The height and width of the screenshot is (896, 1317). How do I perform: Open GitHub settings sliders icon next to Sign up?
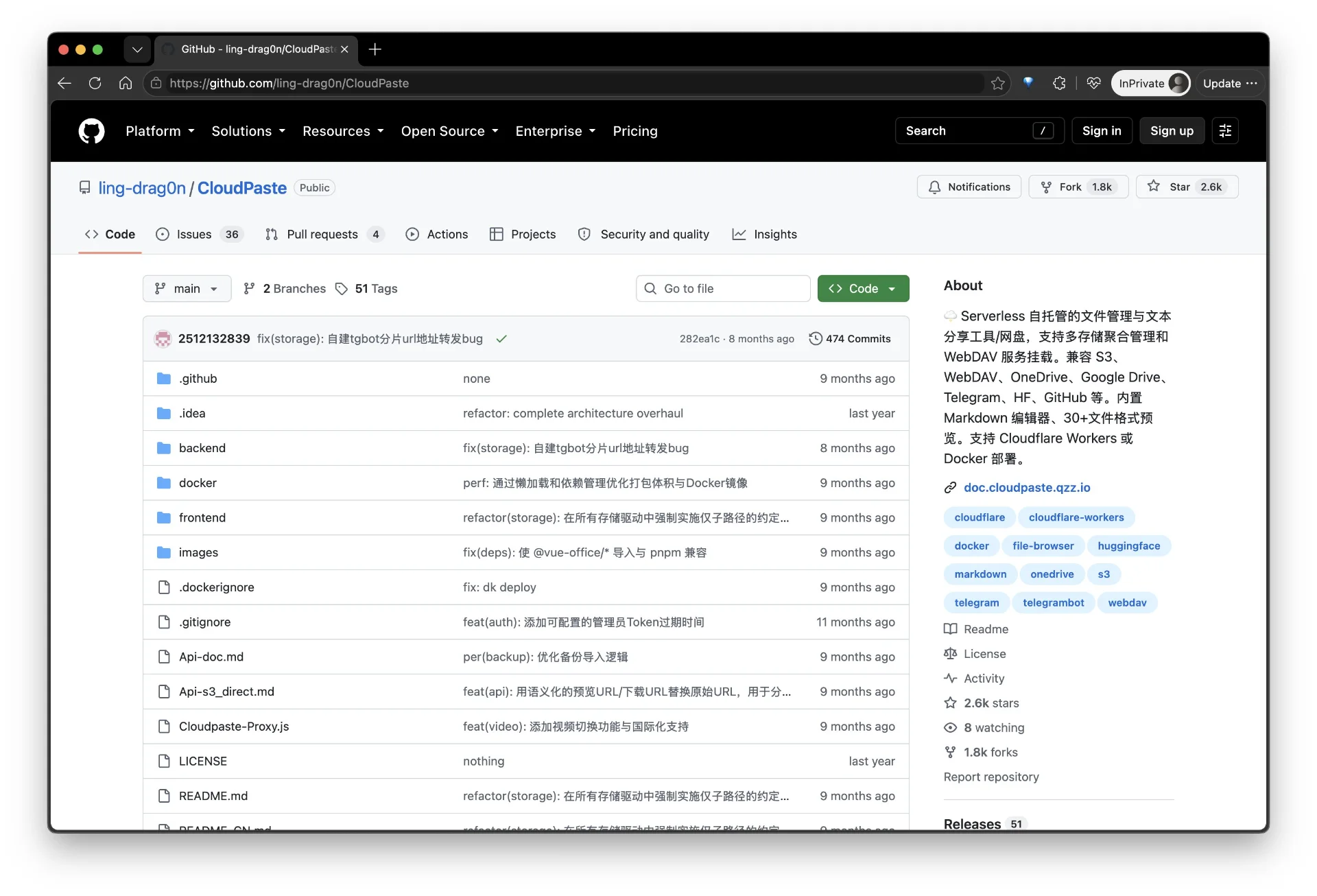(1225, 131)
